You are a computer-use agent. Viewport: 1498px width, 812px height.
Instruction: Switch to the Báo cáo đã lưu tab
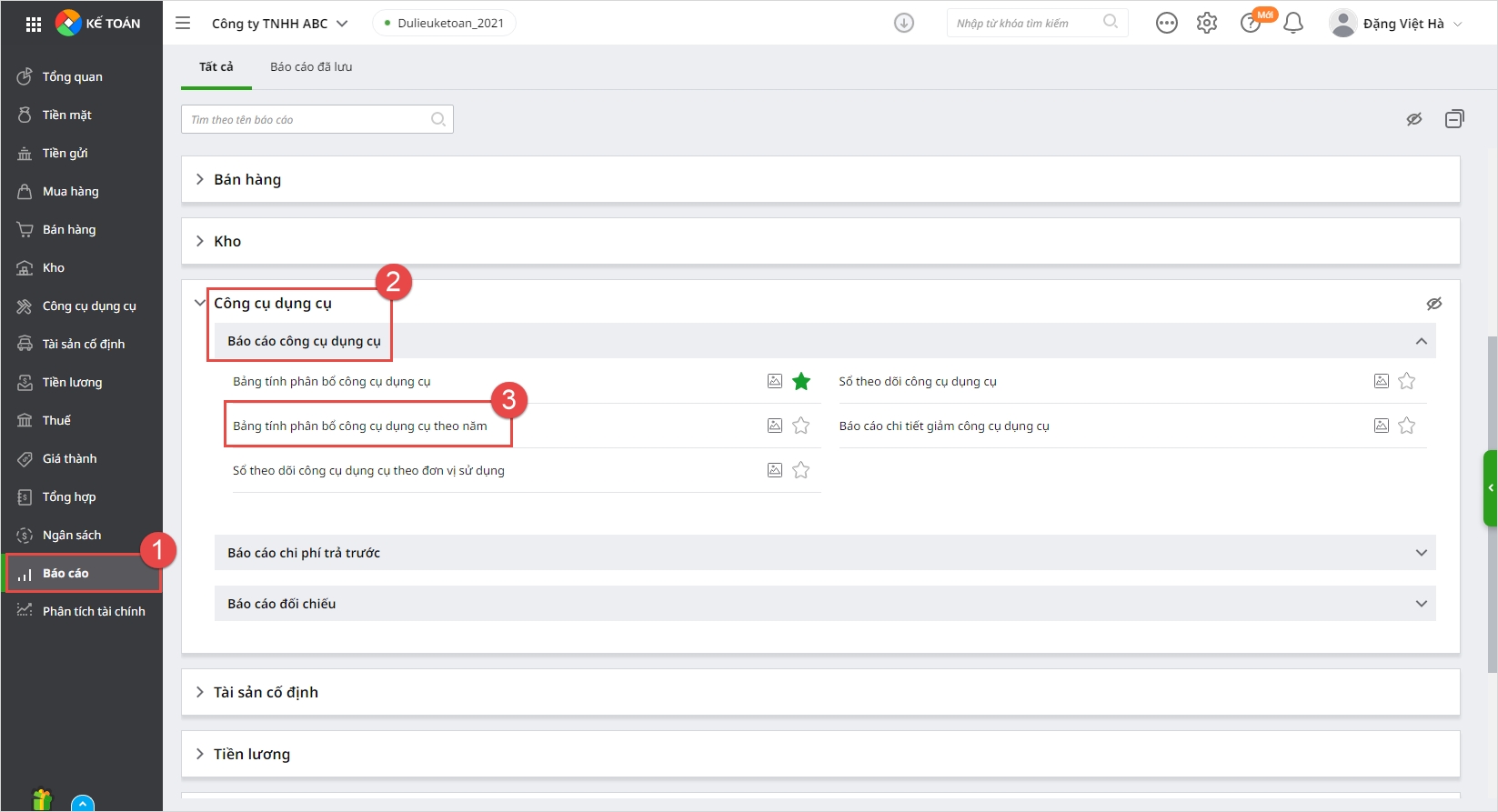click(311, 67)
